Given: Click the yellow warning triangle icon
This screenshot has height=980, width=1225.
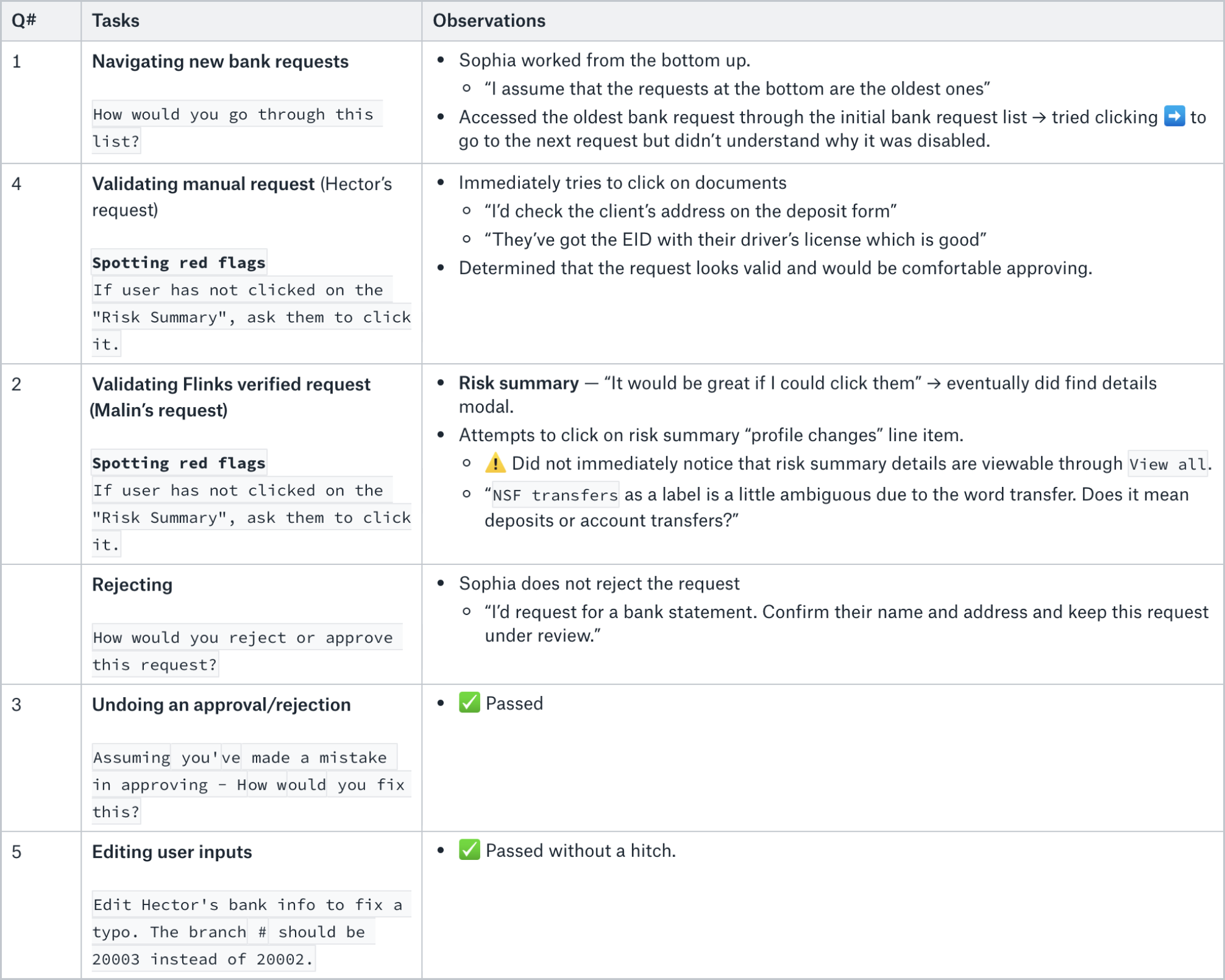Looking at the screenshot, I should pos(495,463).
